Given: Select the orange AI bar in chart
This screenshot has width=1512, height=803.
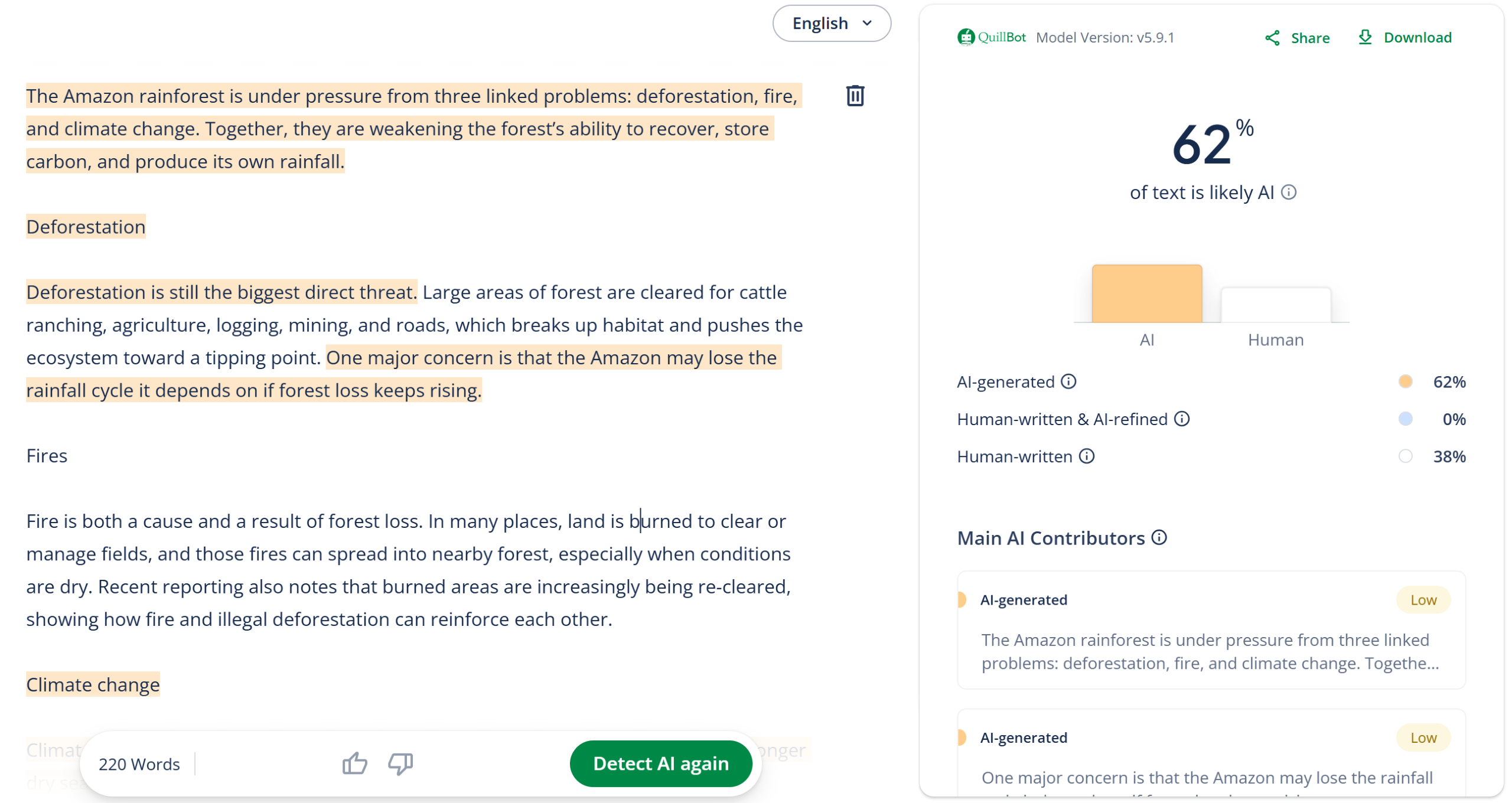Looking at the screenshot, I should point(1146,293).
